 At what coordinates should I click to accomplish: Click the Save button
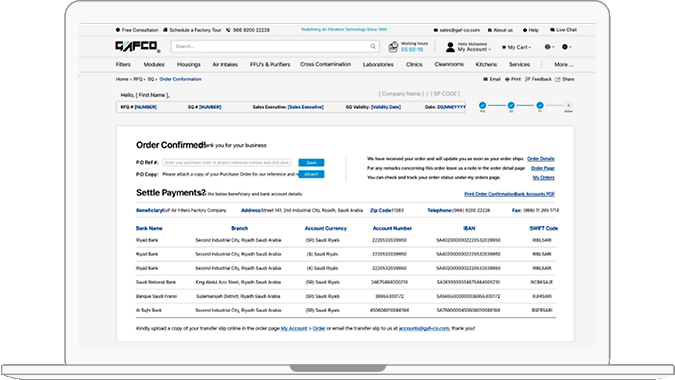pos(311,163)
